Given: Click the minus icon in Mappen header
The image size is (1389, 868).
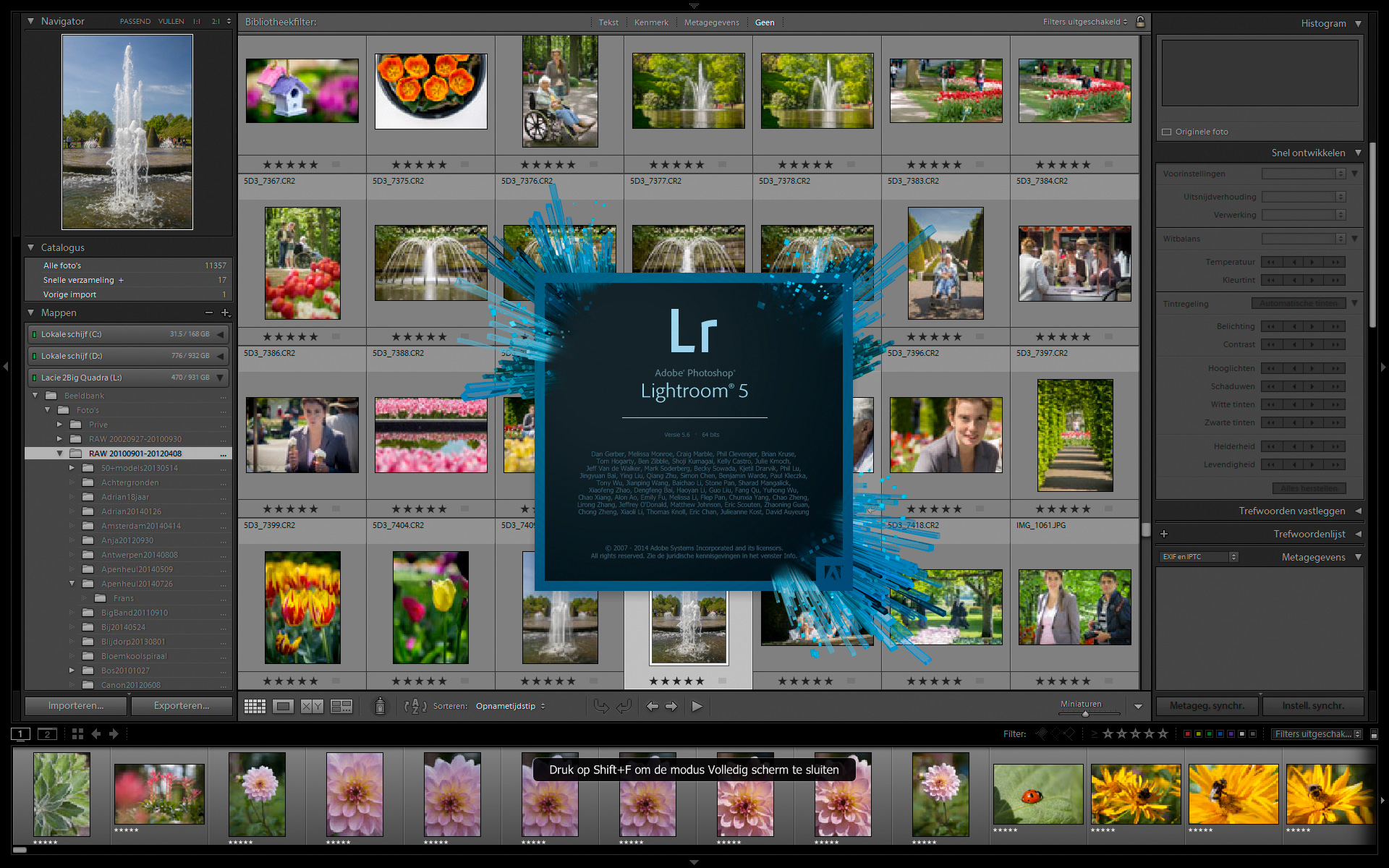Looking at the screenshot, I should (208, 312).
